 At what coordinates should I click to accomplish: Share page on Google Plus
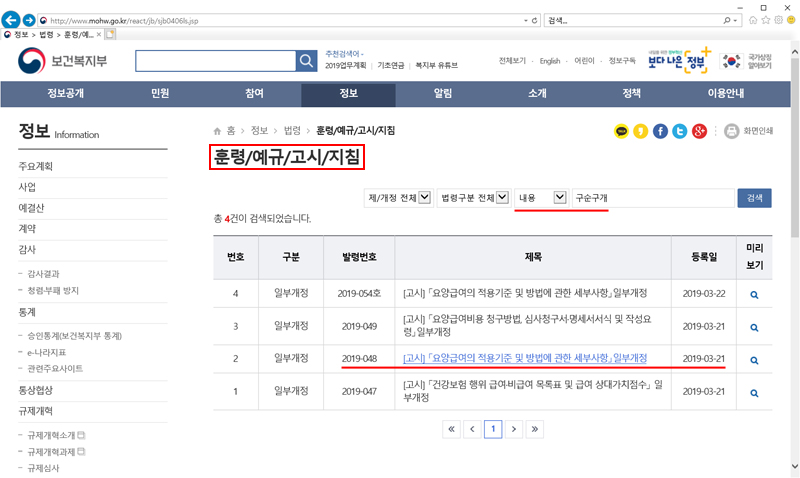click(699, 131)
